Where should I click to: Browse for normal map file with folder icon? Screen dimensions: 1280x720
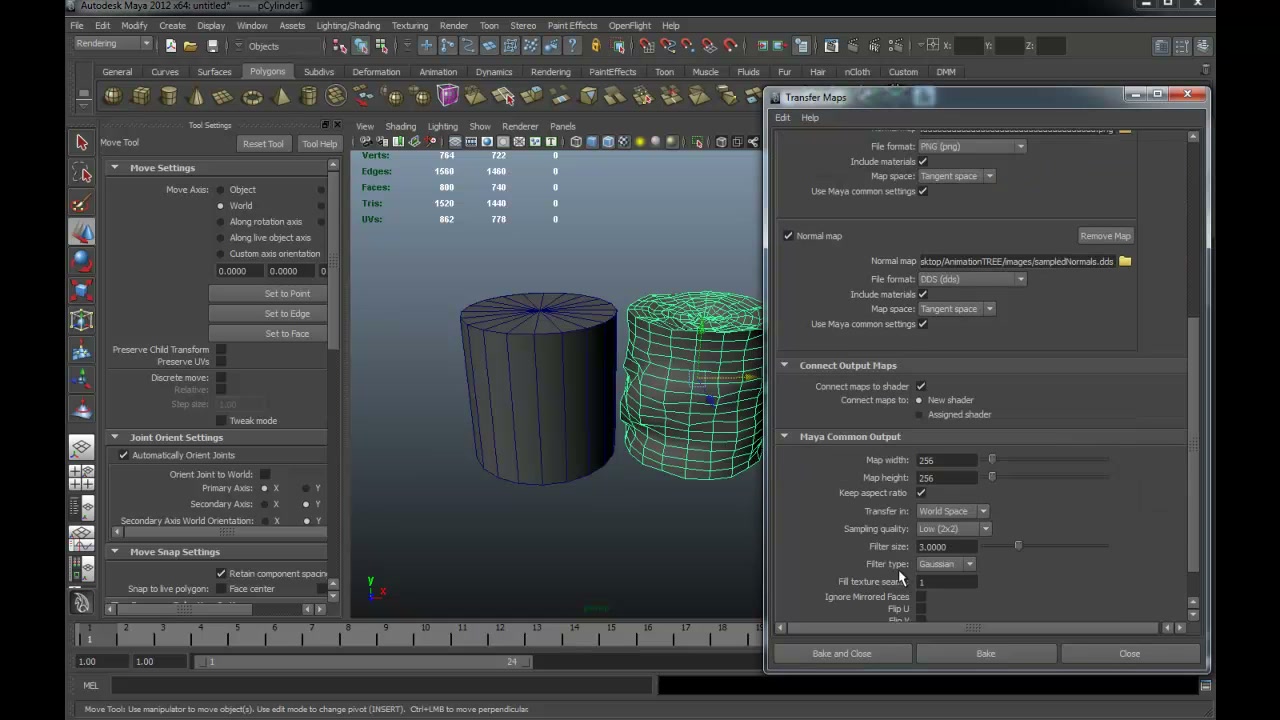click(x=1125, y=261)
